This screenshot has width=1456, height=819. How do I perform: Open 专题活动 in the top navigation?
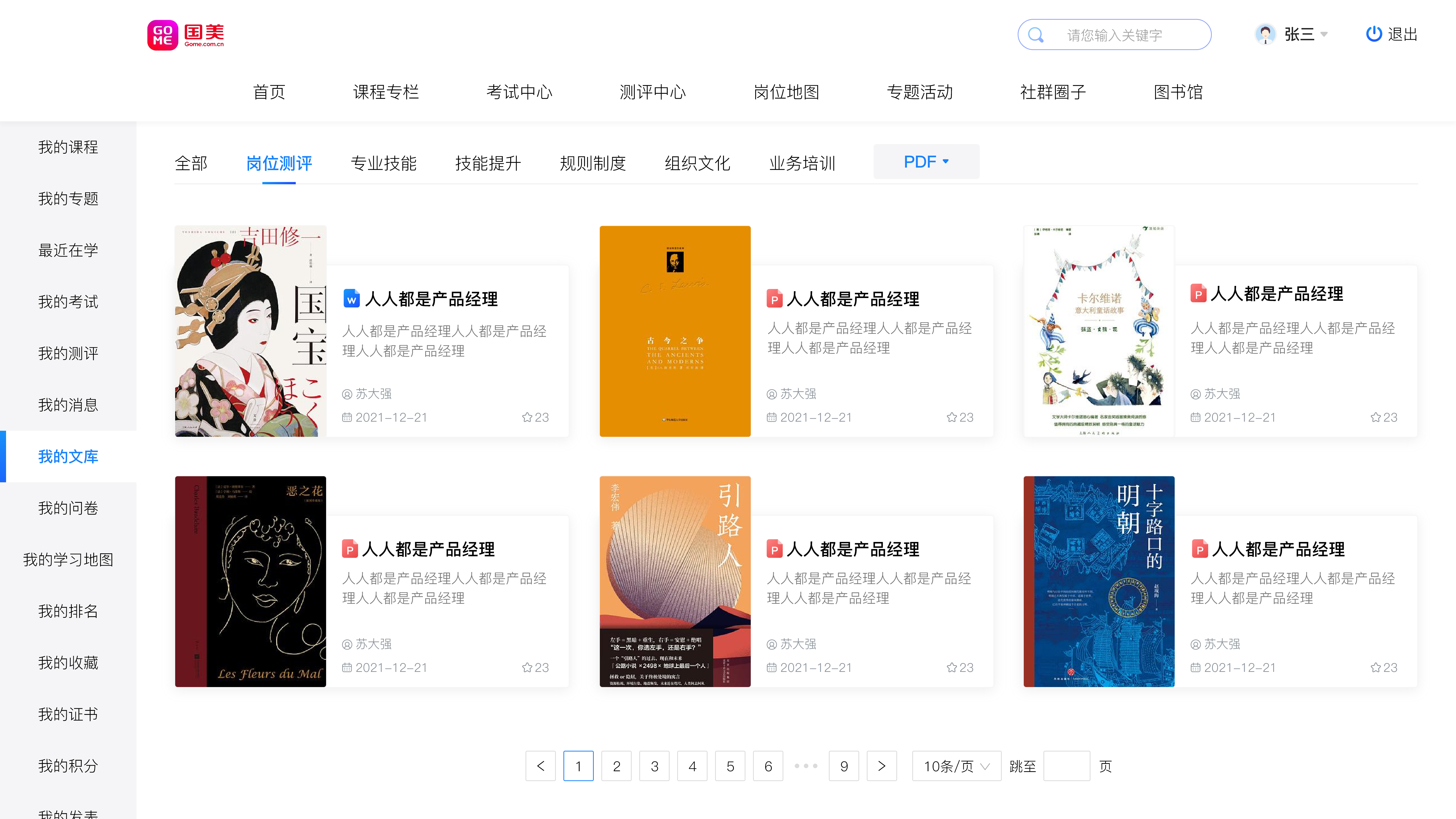[x=920, y=92]
